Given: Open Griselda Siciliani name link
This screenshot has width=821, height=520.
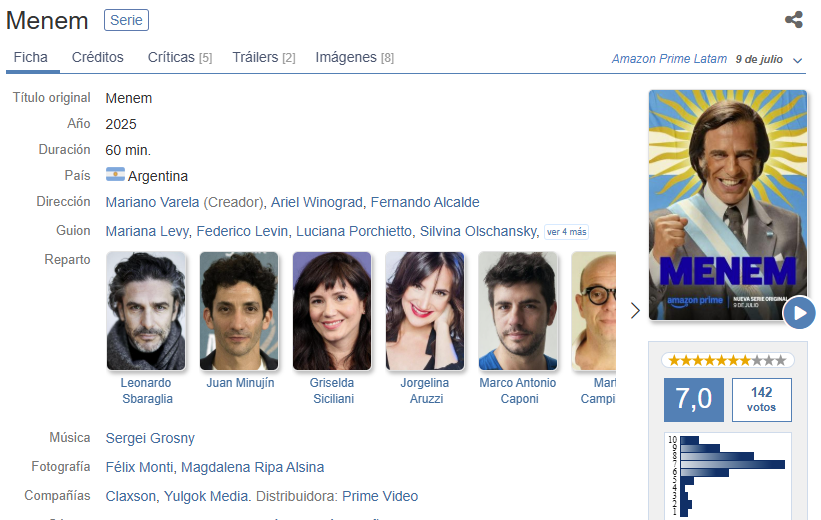Looking at the screenshot, I should 332,391.
